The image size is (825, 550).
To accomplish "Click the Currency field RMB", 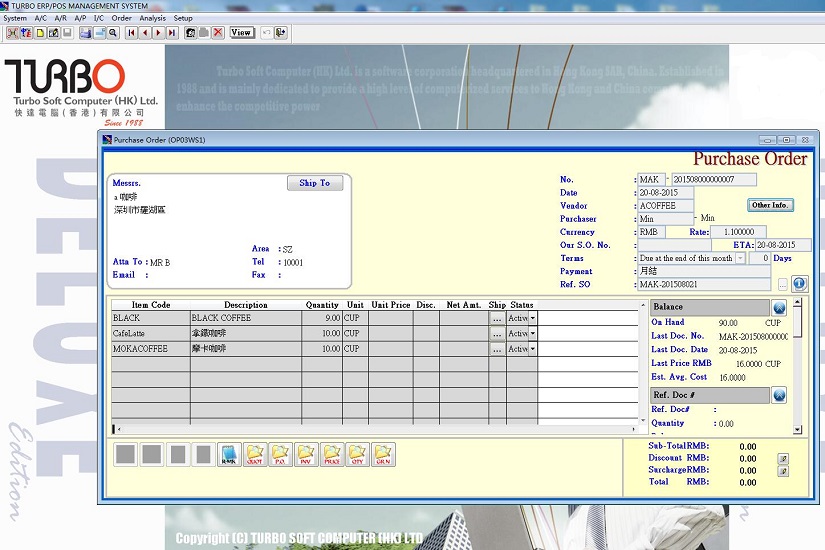I will click(651, 232).
